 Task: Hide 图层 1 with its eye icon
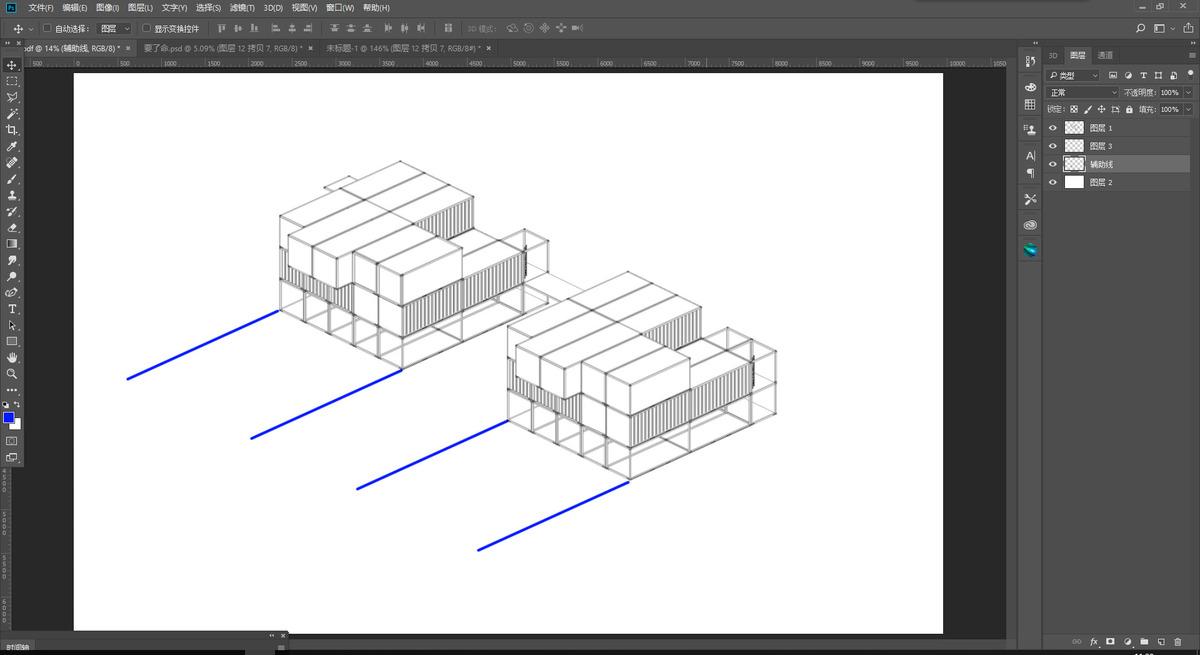tap(1052, 128)
